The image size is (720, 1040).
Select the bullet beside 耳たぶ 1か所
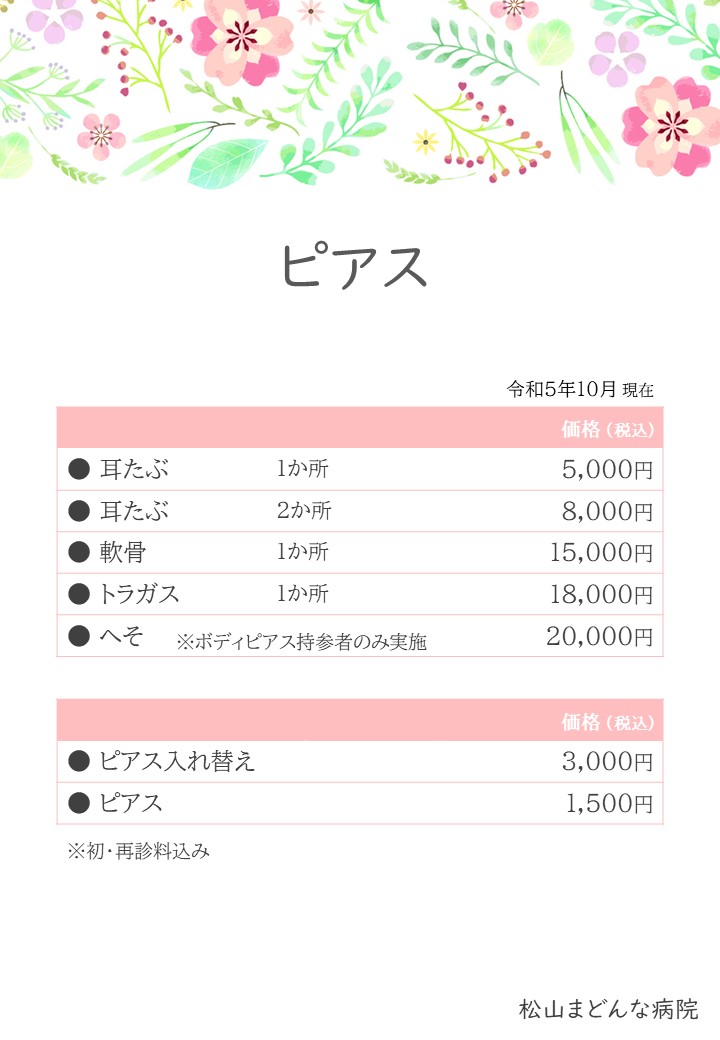[x=79, y=469]
